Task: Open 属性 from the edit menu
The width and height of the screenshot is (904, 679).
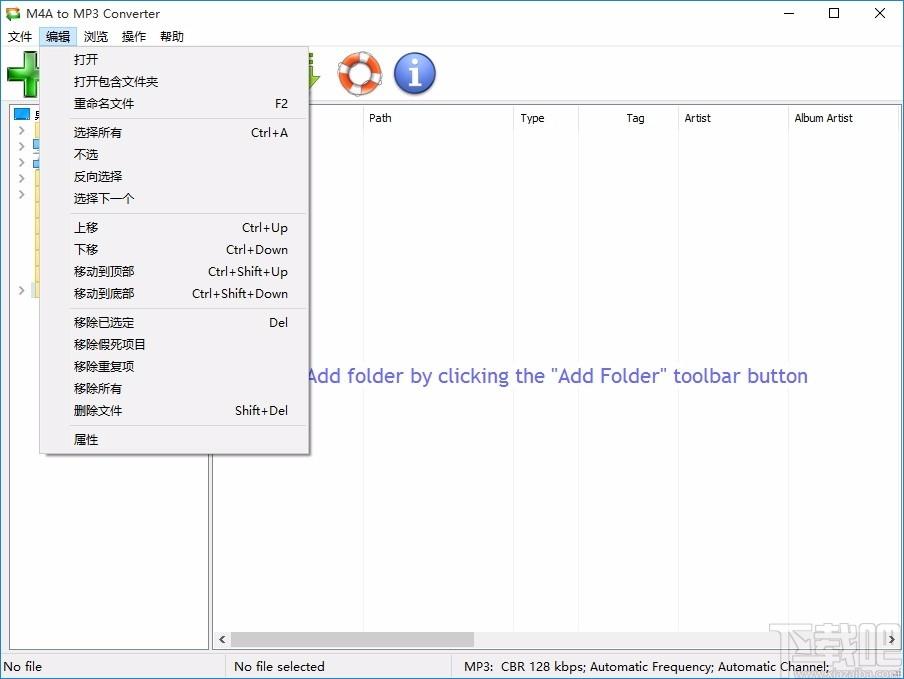Action: 174,440
